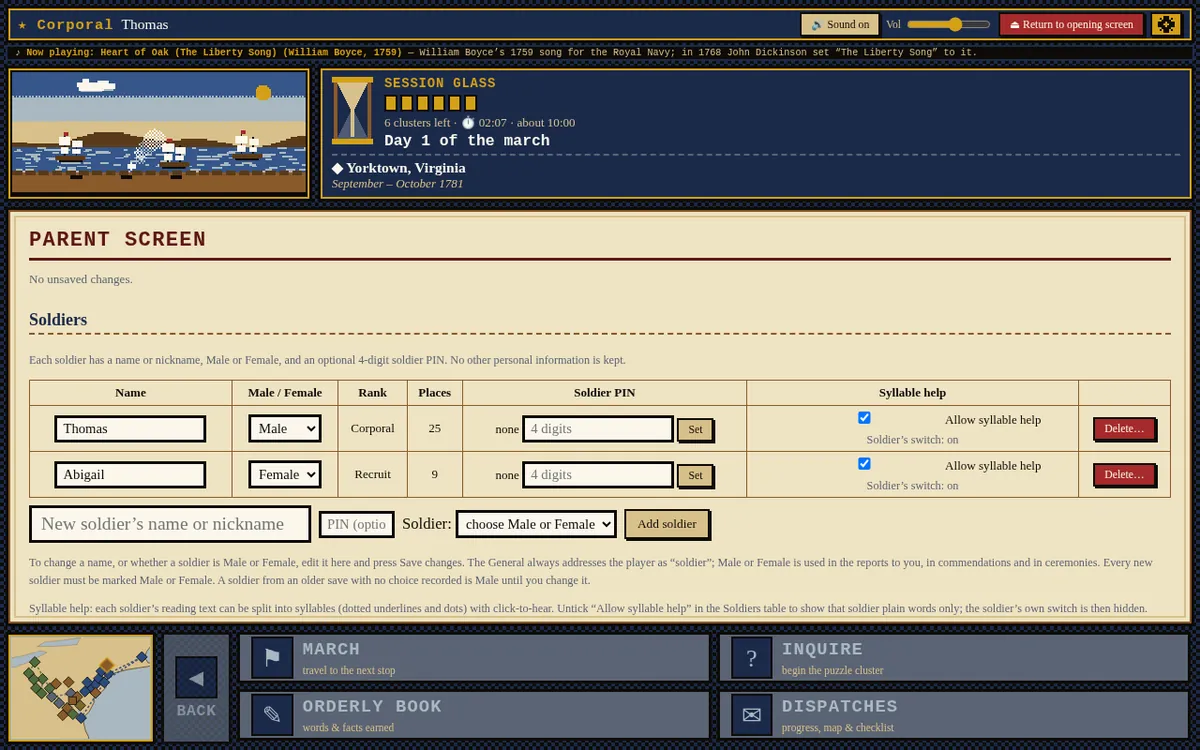Open Male/Female dropdown for Abigail
The height and width of the screenshot is (750, 1200).
pos(285,474)
